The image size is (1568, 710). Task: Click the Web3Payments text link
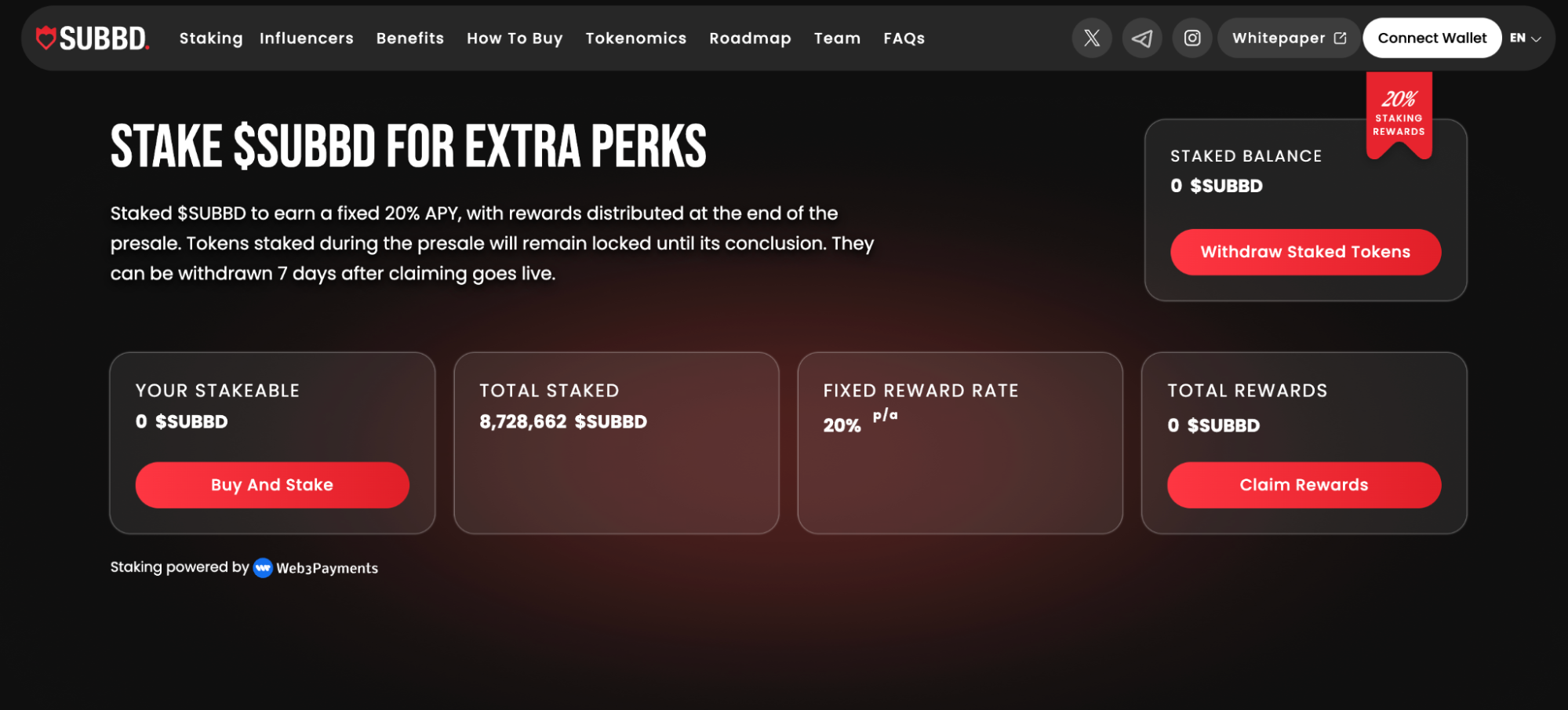coord(327,568)
